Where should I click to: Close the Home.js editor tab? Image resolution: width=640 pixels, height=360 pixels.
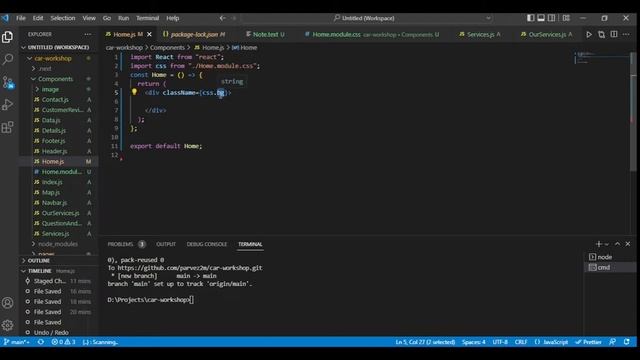[x=149, y=35]
